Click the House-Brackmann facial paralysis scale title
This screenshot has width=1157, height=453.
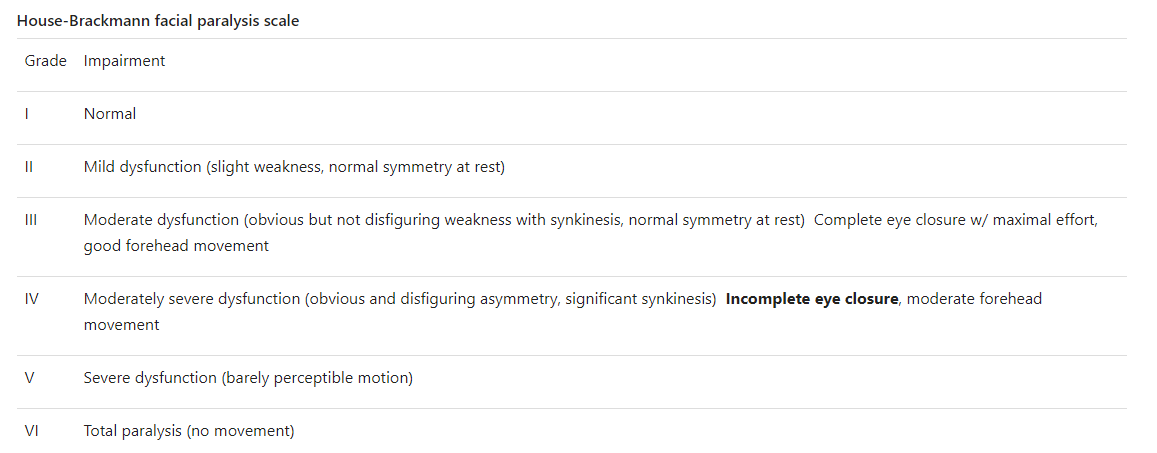[158, 20]
